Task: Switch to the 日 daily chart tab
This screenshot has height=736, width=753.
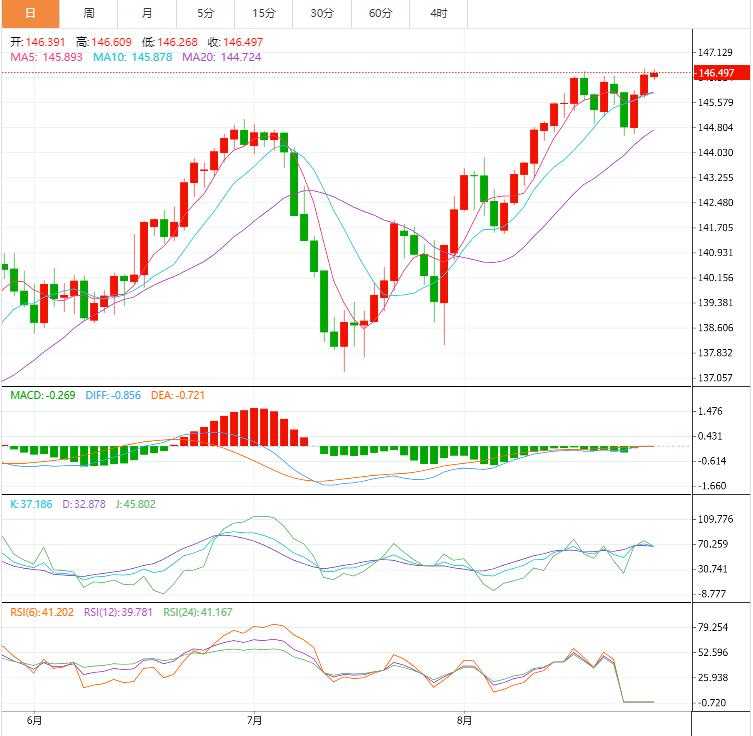Action: click(x=30, y=13)
